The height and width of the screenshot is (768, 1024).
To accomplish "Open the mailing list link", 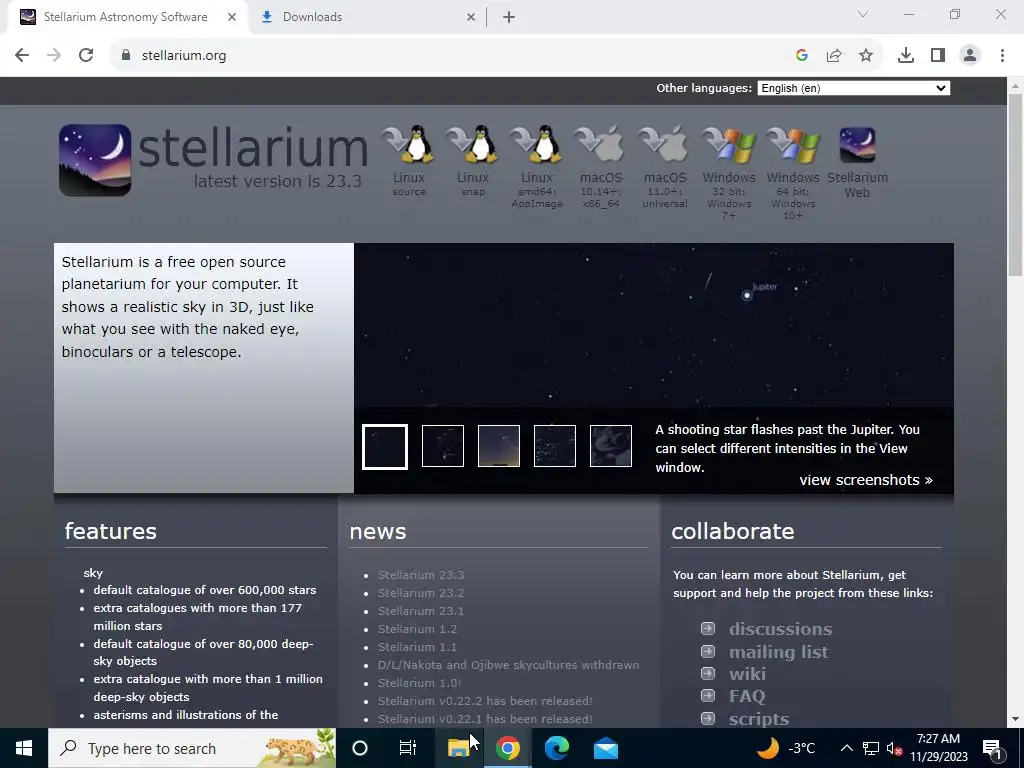I will pyautogui.click(x=778, y=652).
